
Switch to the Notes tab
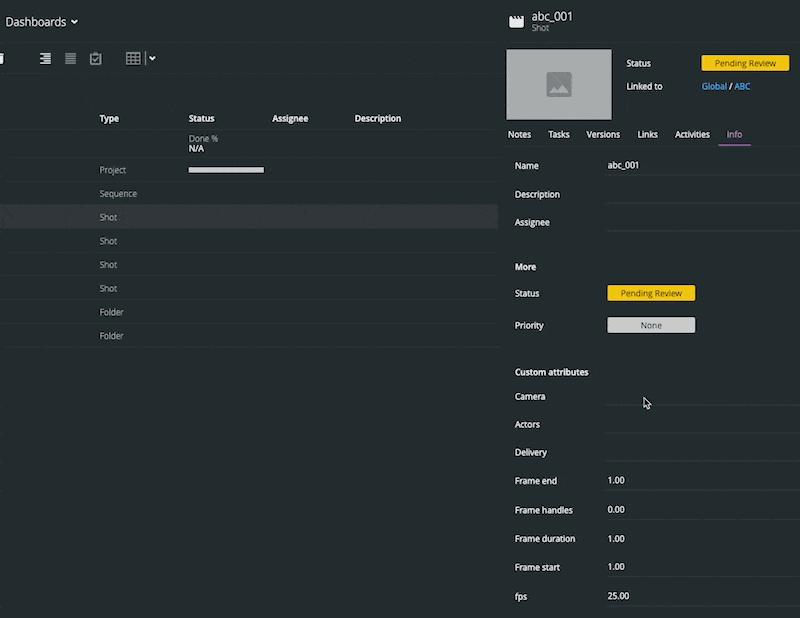519,134
